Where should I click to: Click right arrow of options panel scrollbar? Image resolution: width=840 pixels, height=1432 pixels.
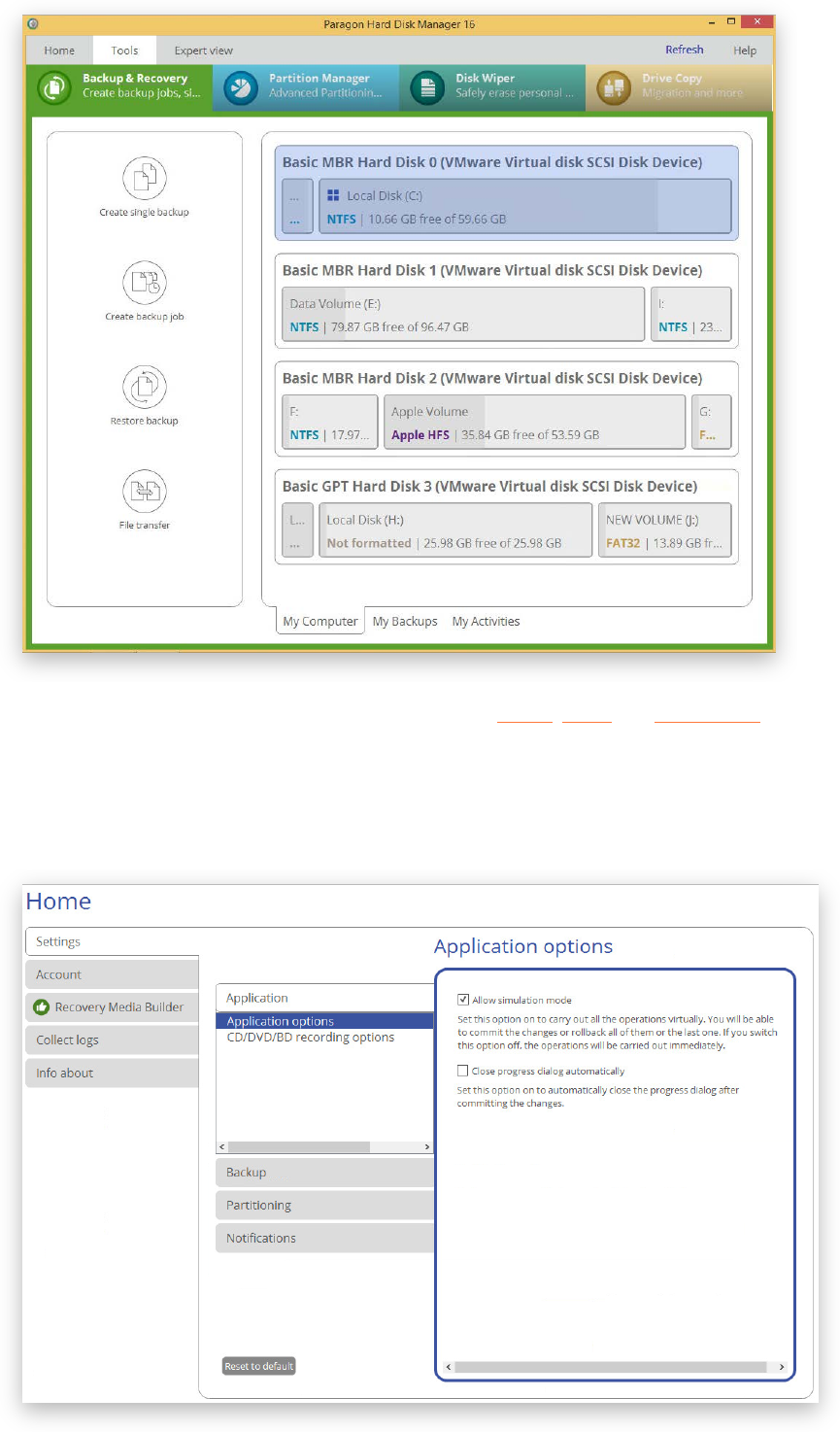[x=782, y=1367]
